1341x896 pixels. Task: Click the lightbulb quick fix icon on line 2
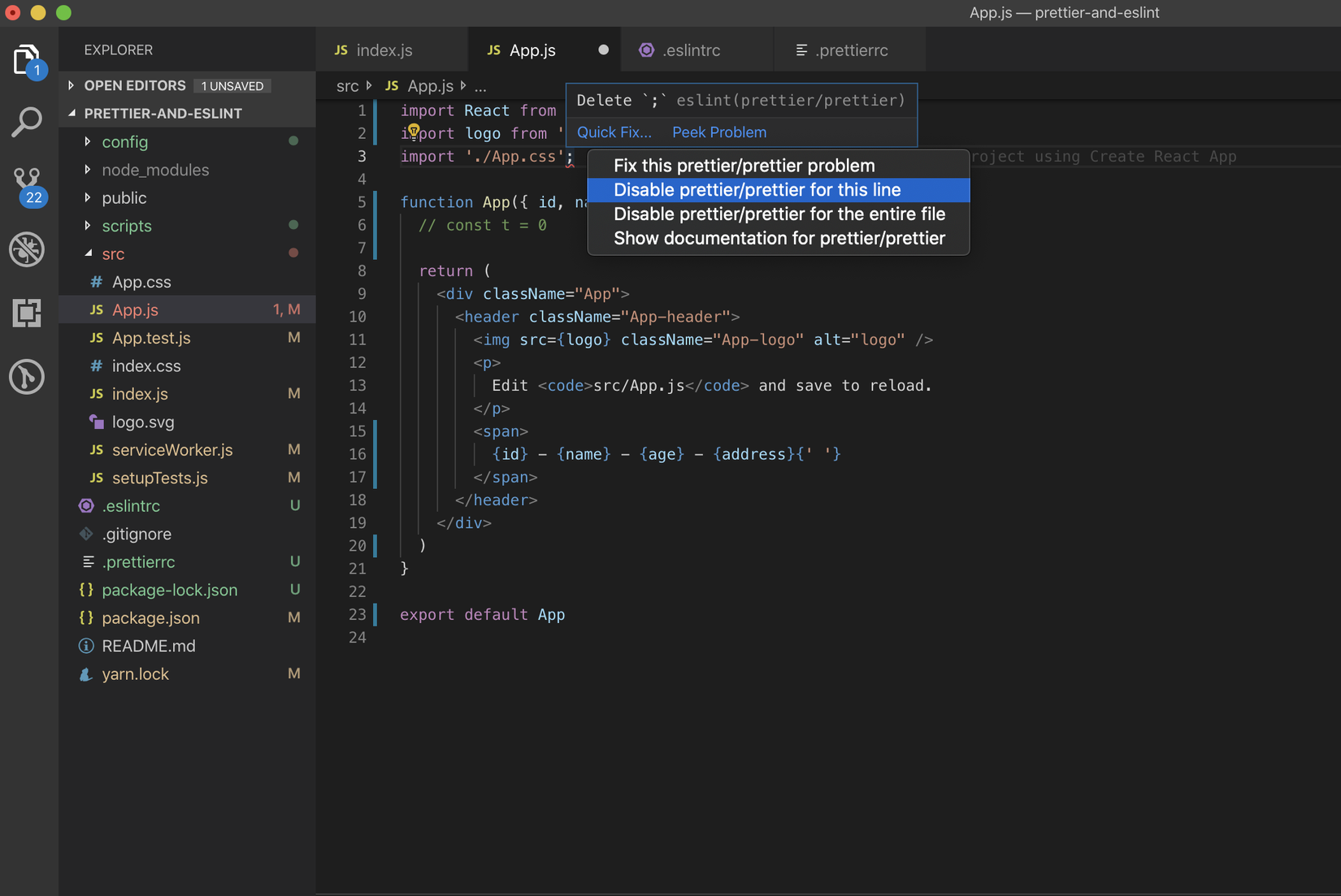coord(414,131)
